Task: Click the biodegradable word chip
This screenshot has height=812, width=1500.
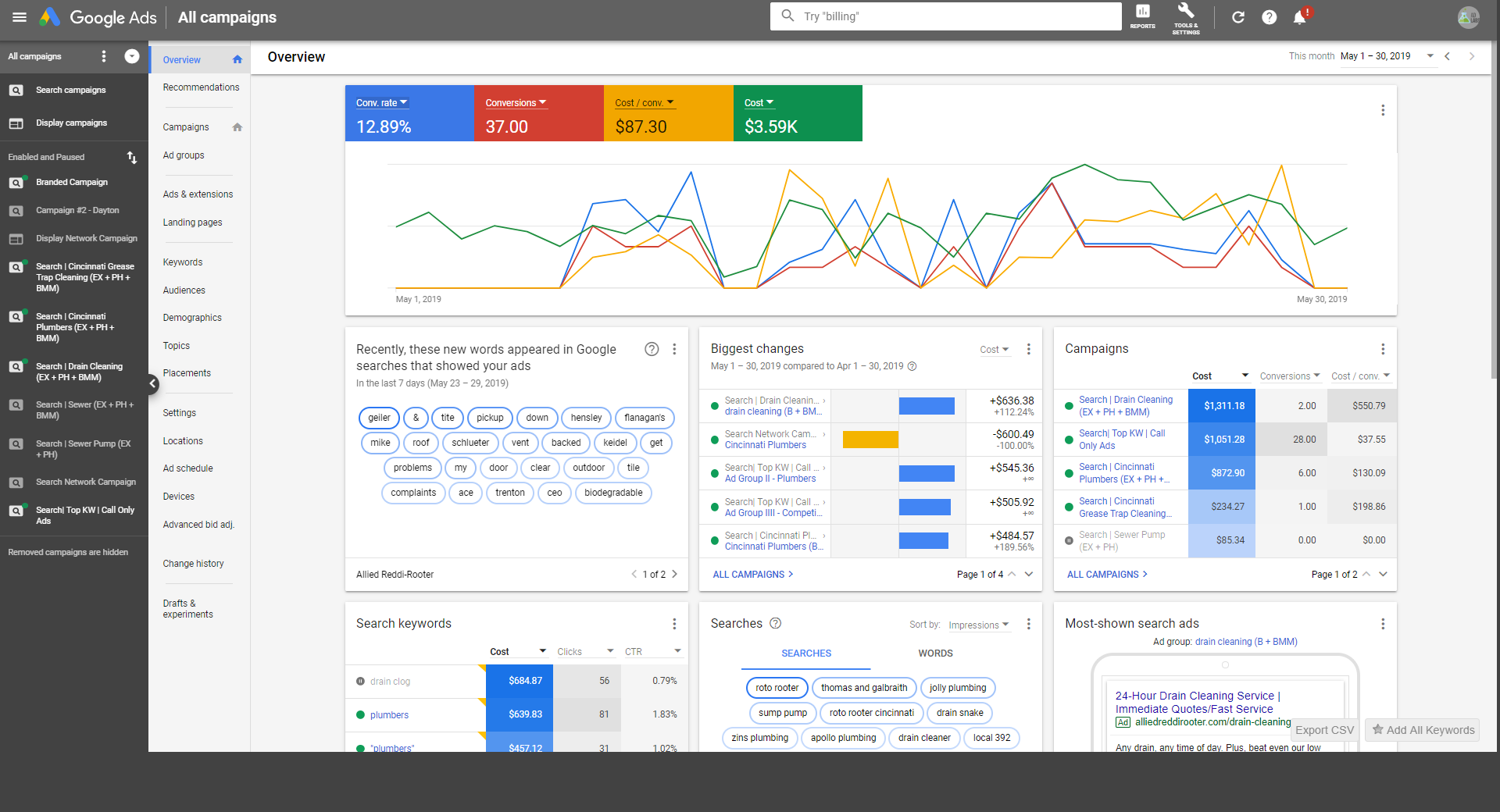Action: tap(613, 493)
